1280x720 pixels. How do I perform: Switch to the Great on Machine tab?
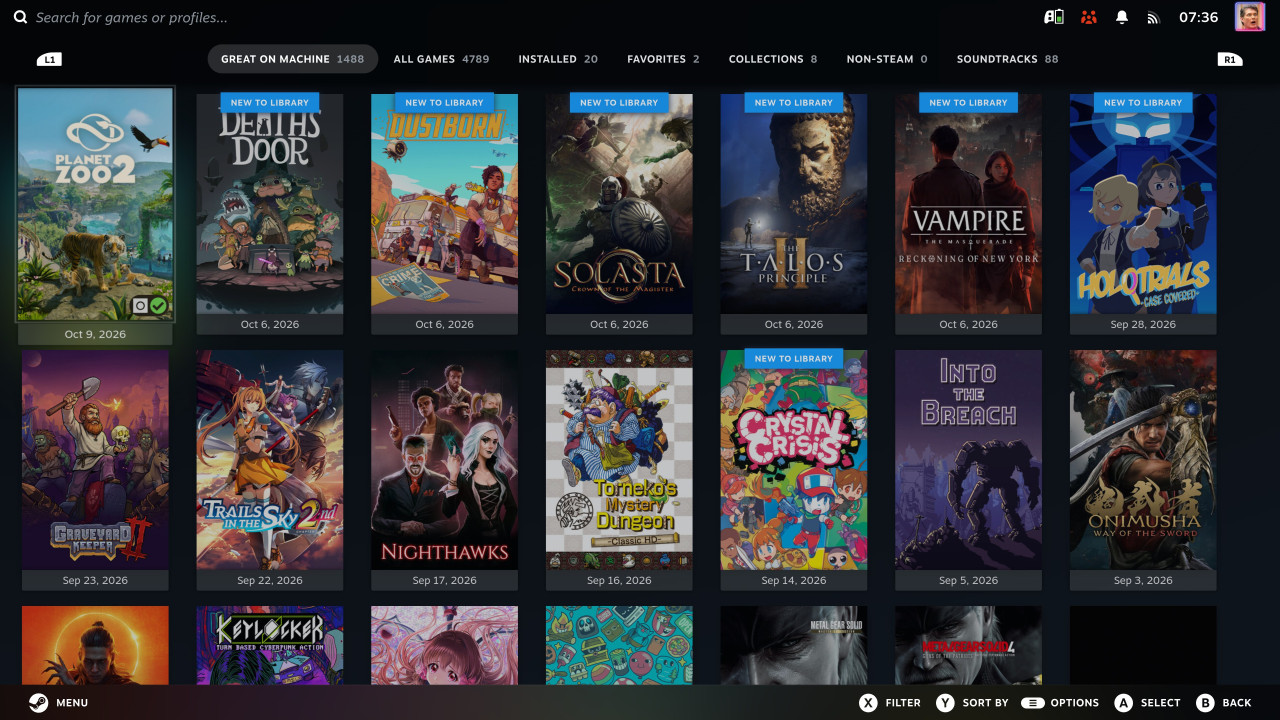pyautogui.click(x=293, y=59)
